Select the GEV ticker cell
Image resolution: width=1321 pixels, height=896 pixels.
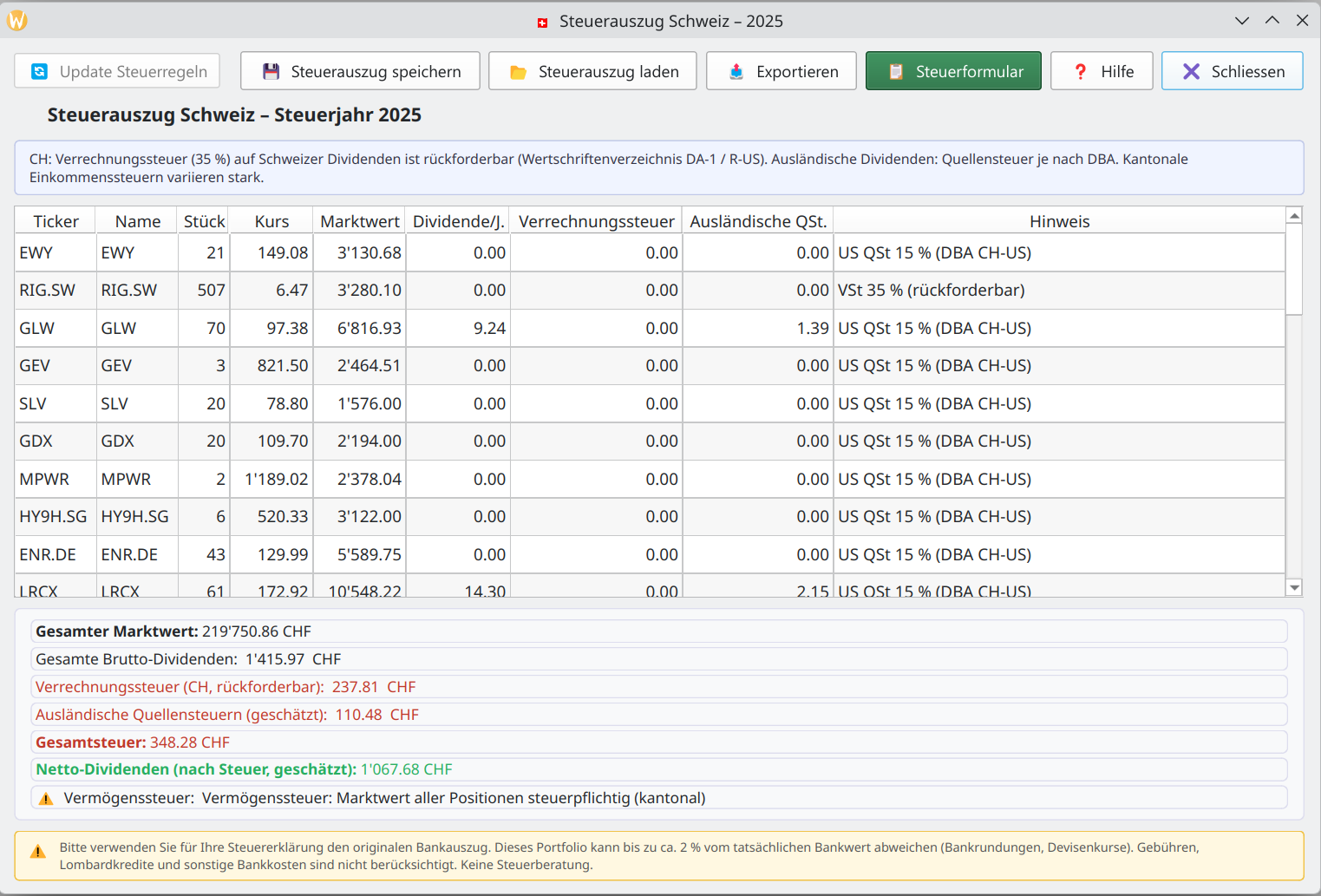(56, 365)
